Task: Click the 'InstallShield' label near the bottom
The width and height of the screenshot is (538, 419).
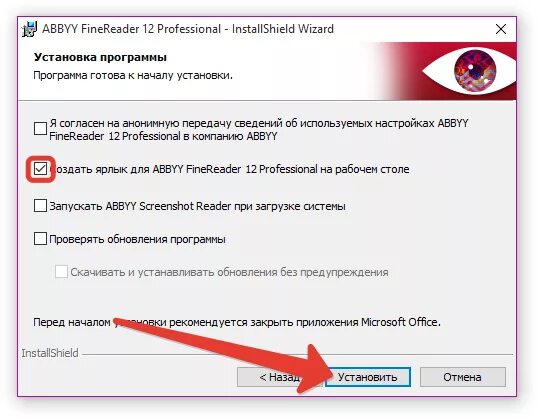Action: click(x=50, y=353)
